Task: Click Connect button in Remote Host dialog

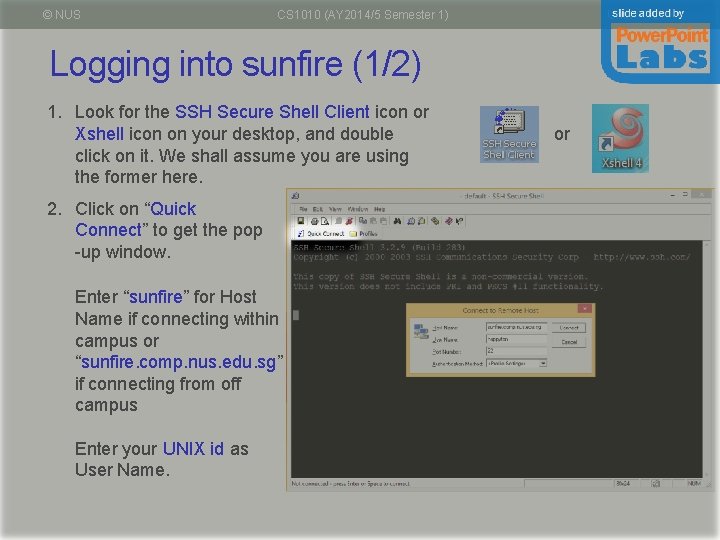Action: 568,328
